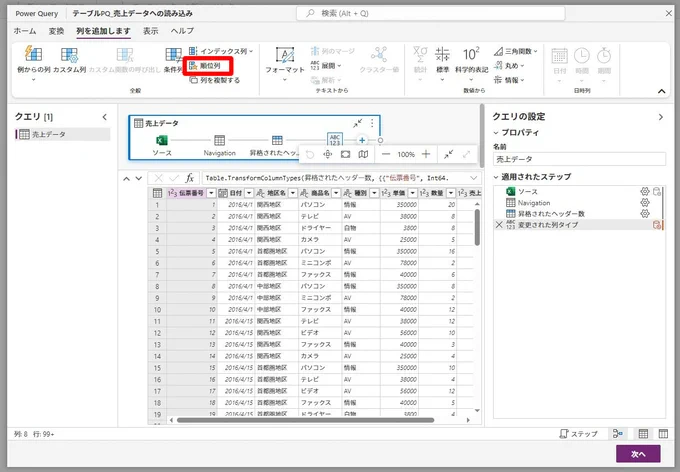Click the collapse all diagram icon
The image size is (680, 472).
[x=448, y=154]
